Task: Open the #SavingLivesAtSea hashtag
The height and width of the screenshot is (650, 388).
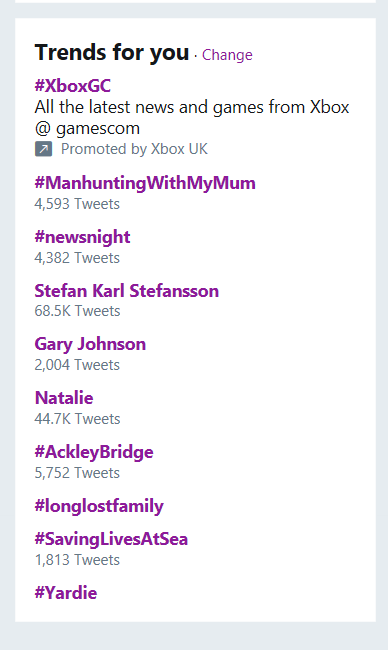Action: pyautogui.click(x=111, y=539)
